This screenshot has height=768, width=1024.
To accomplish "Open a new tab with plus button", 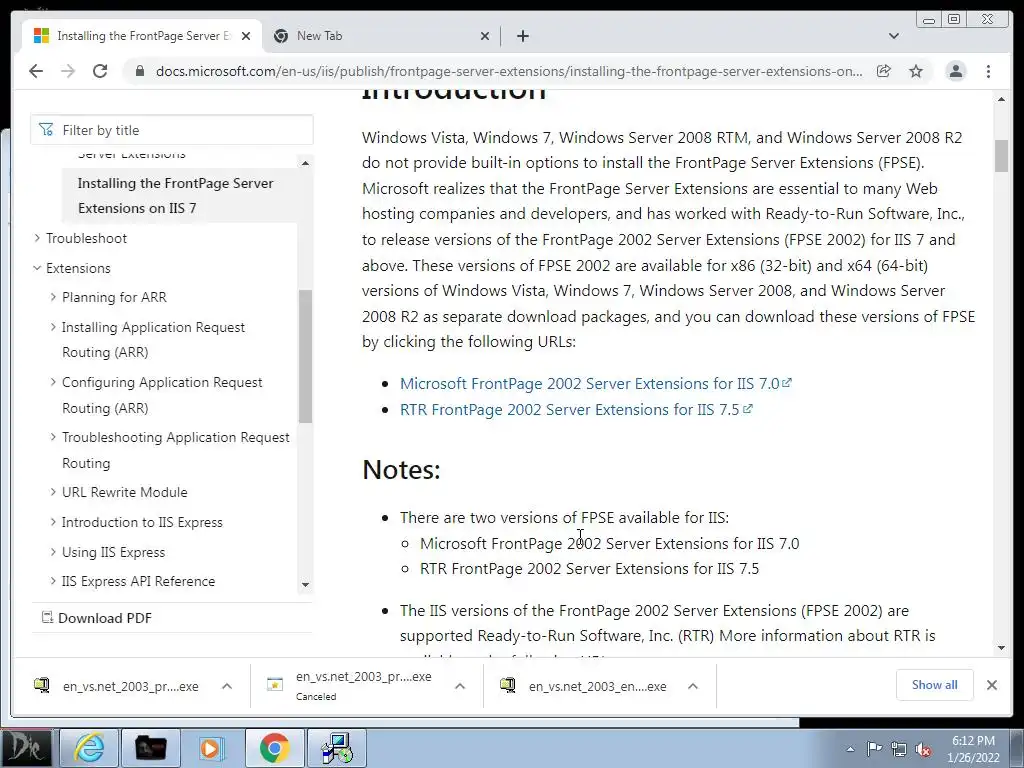I will (522, 36).
